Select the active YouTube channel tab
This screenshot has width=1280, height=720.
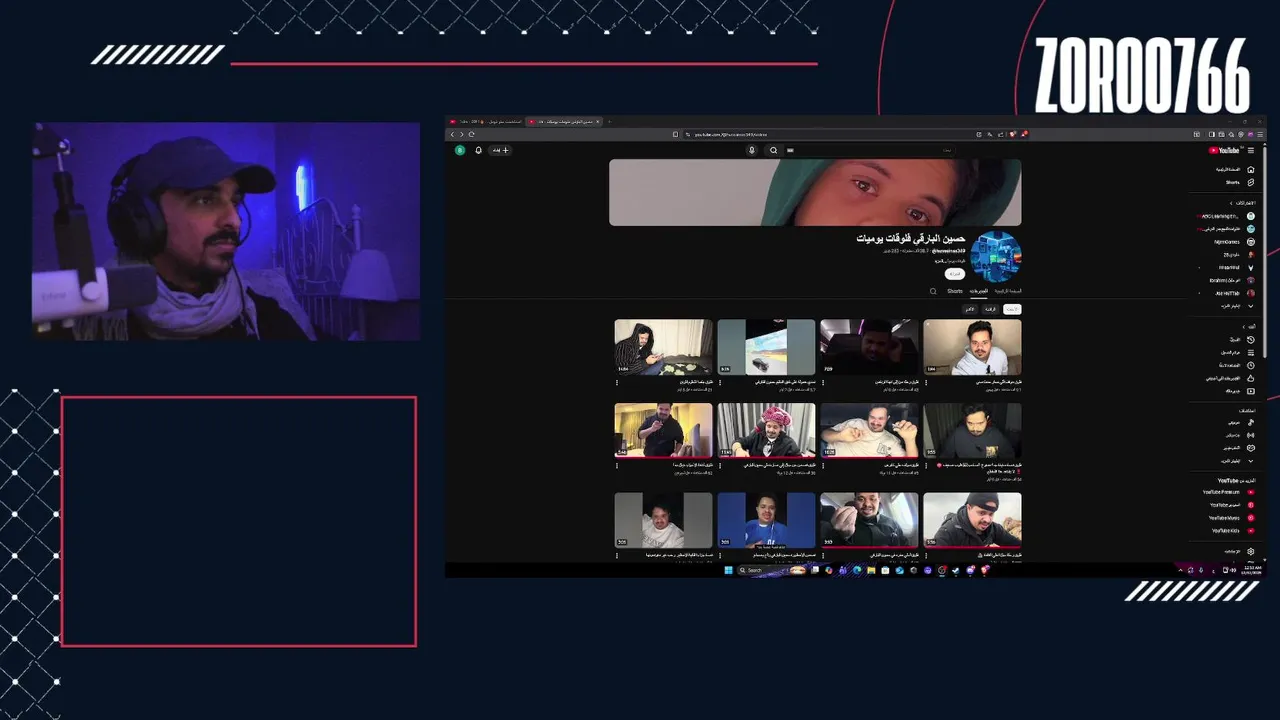coord(564,122)
